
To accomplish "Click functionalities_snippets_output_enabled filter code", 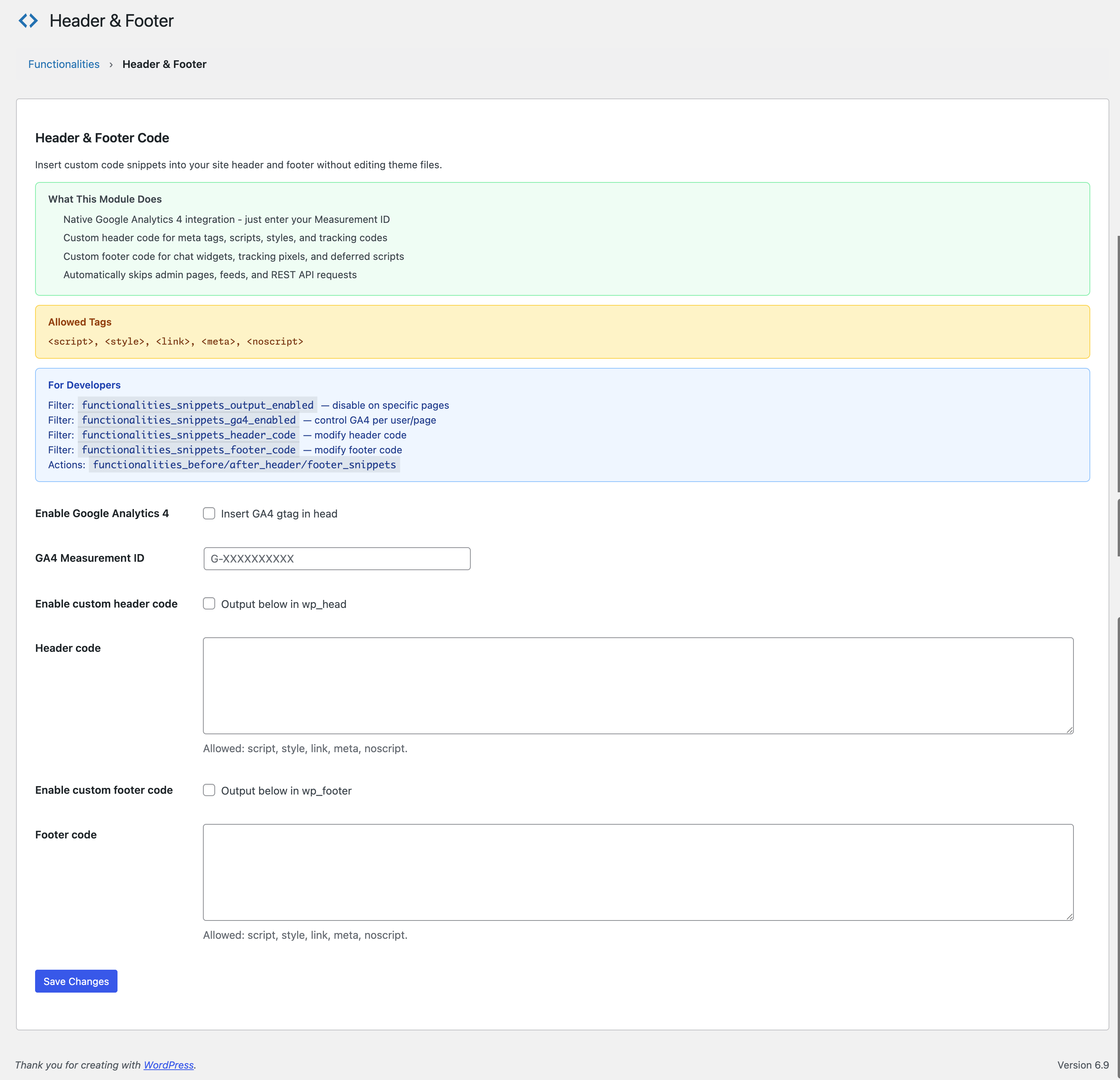I will tap(197, 405).
